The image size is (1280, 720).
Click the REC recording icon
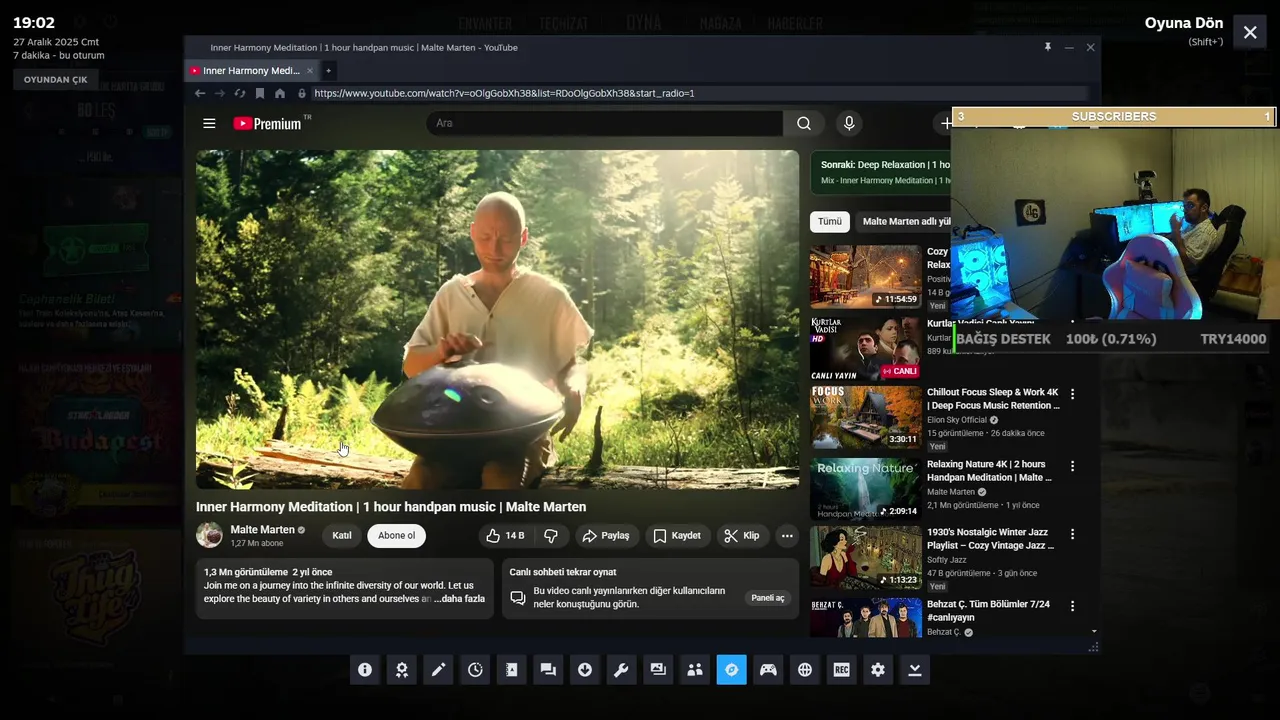pos(842,670)
